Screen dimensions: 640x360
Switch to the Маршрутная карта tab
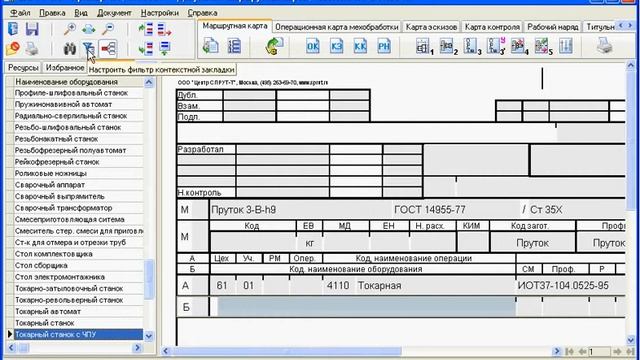[235, 26]
